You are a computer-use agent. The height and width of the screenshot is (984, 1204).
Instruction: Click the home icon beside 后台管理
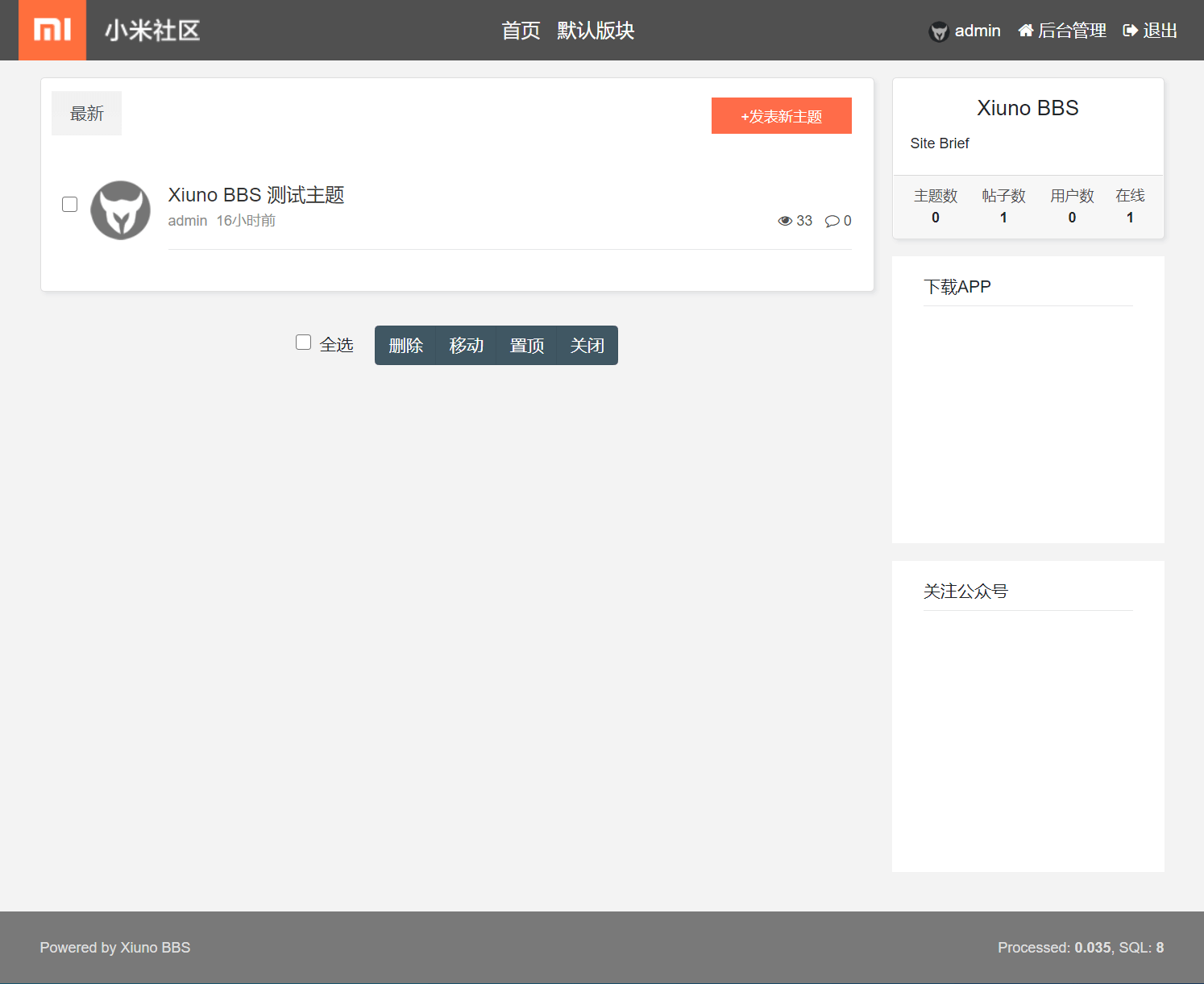[x=1026, y=31]
